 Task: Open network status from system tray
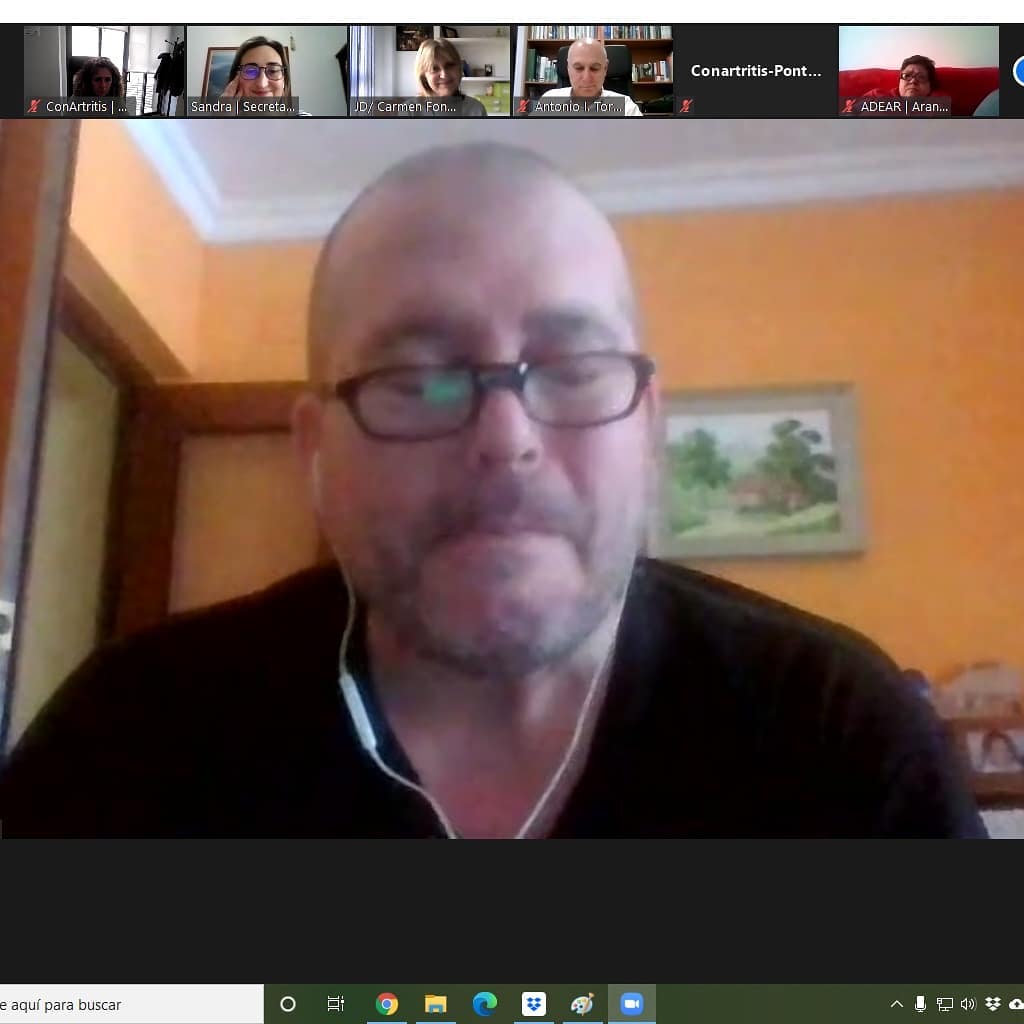(944, 1004)
